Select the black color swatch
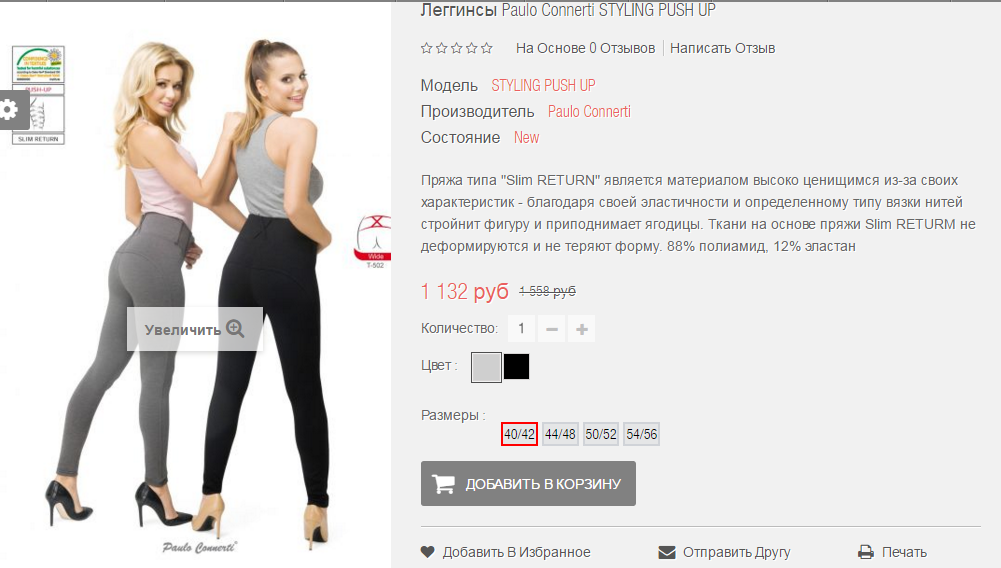This screenshot has width=1001, height=568. click(x=516, y=366)
